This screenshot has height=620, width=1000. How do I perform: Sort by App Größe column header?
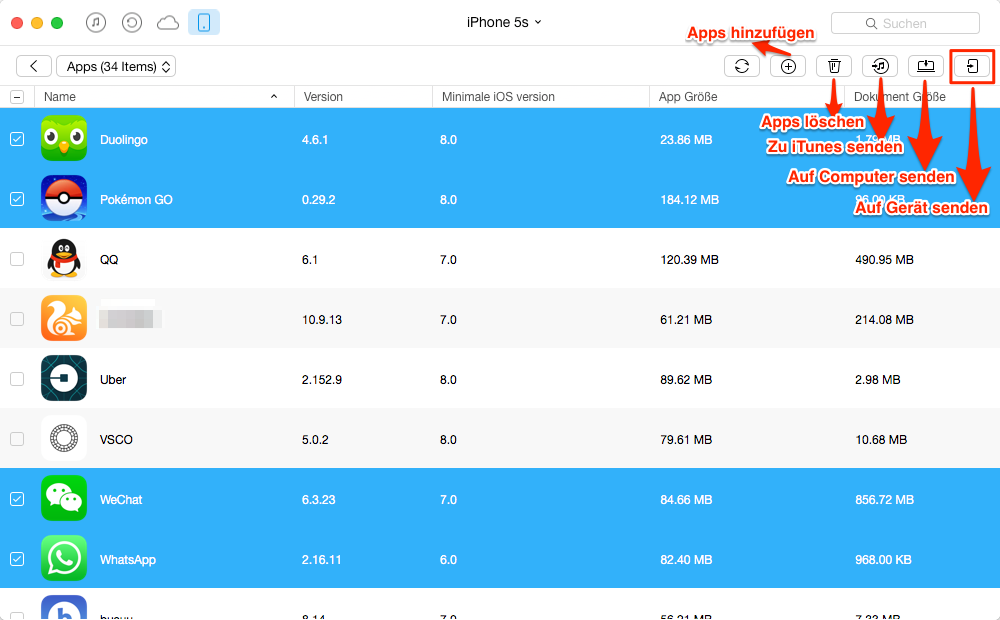pos(747,97)
